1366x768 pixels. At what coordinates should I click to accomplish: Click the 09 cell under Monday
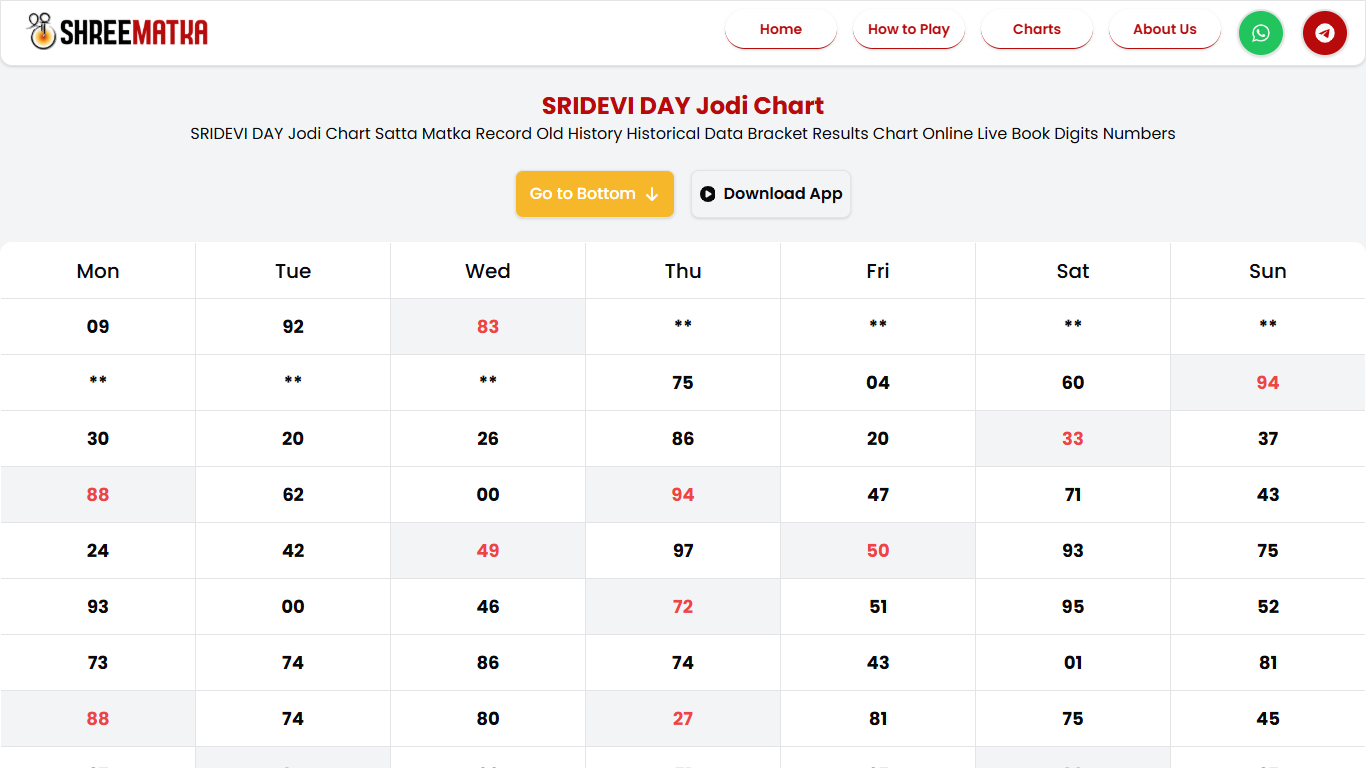pyautogui.click(x=98, y=327)
